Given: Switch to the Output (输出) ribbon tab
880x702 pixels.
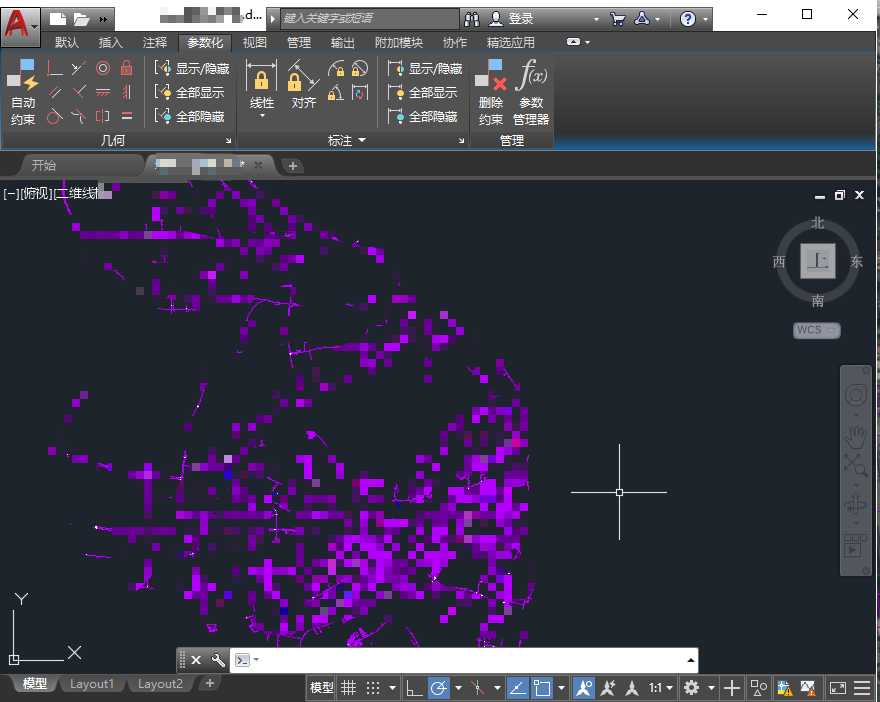Looking at the screenshot, I should 342,42.
